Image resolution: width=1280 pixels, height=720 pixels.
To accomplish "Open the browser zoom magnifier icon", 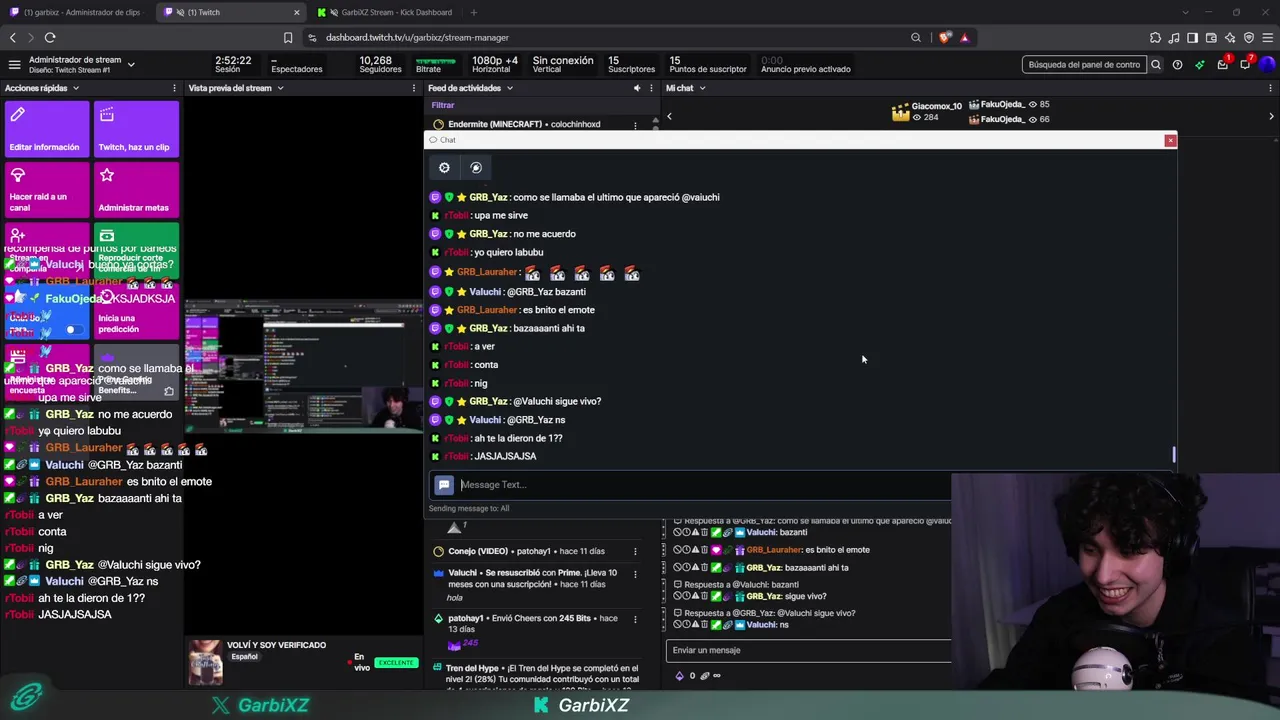I will tap(915, 37).
